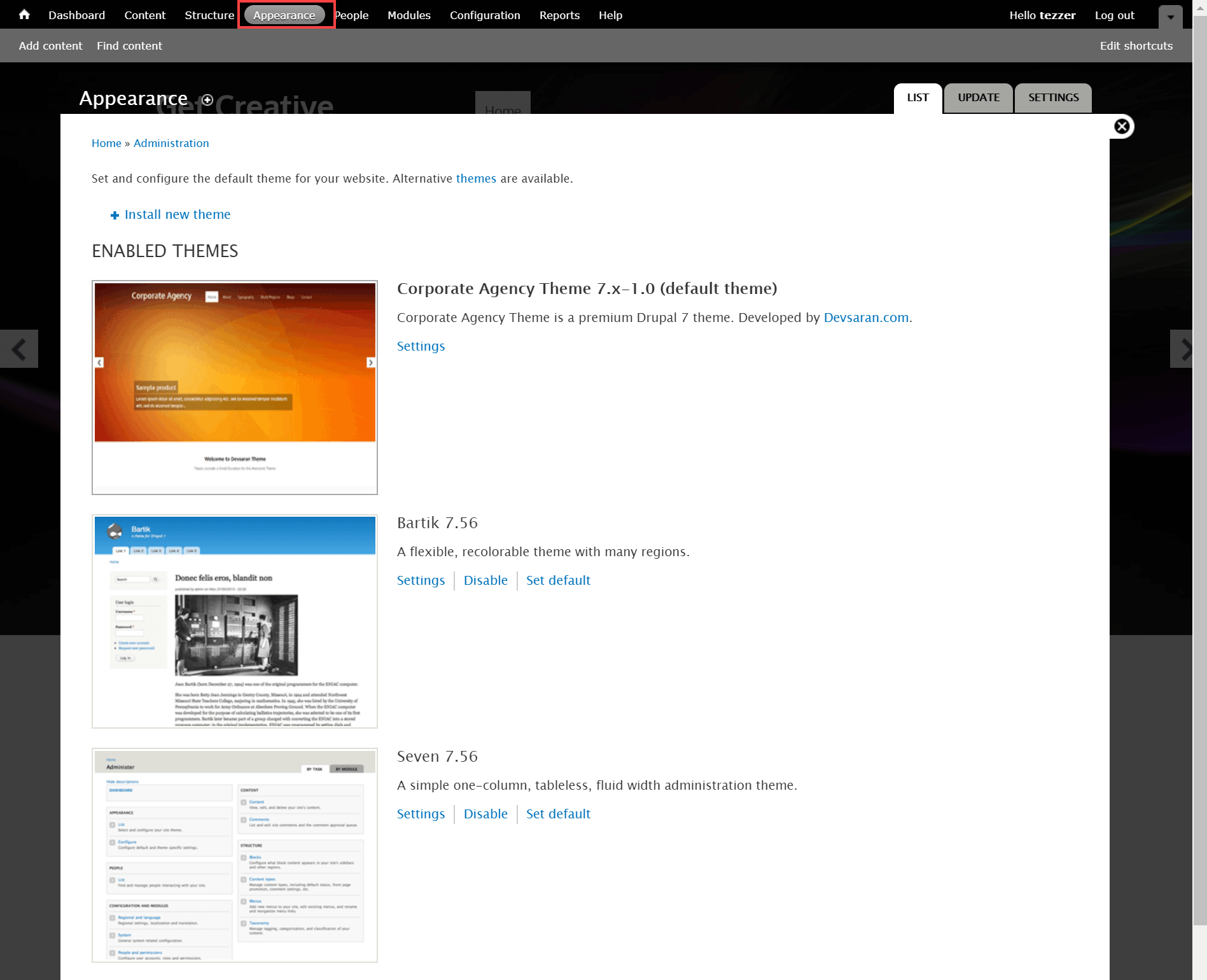
Task: Log out of the site
Action: point(1114,15)
